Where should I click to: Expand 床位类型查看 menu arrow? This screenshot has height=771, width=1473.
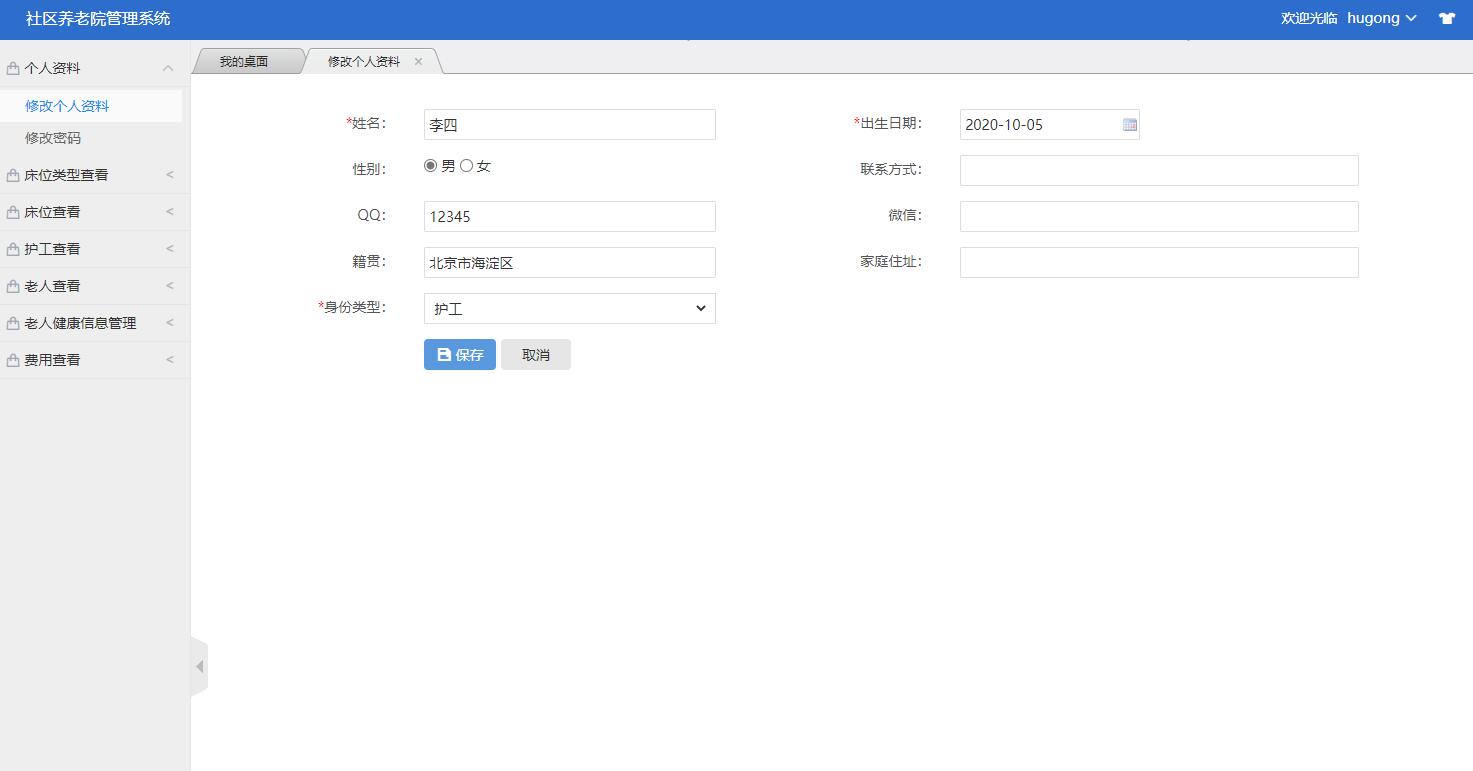(170, 175)
